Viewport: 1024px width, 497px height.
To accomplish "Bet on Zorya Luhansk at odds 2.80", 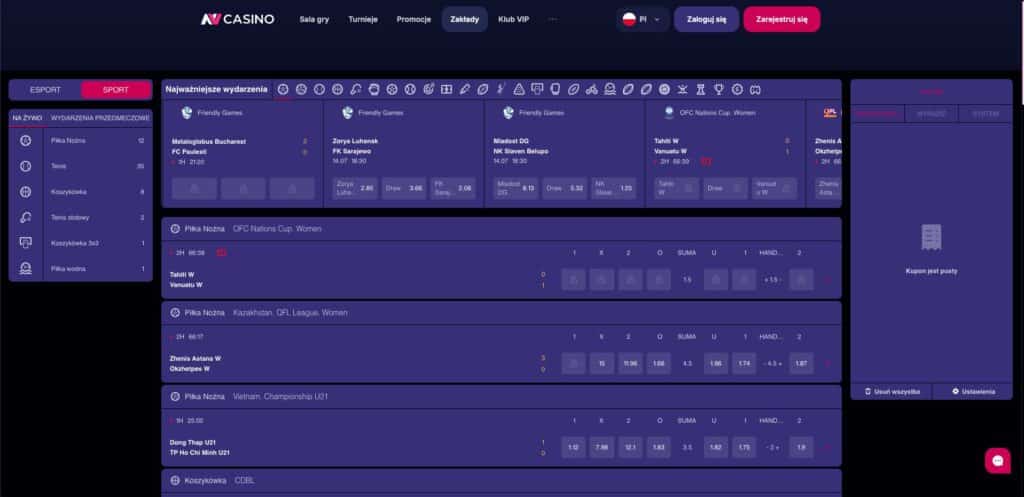I will point(355,188).
